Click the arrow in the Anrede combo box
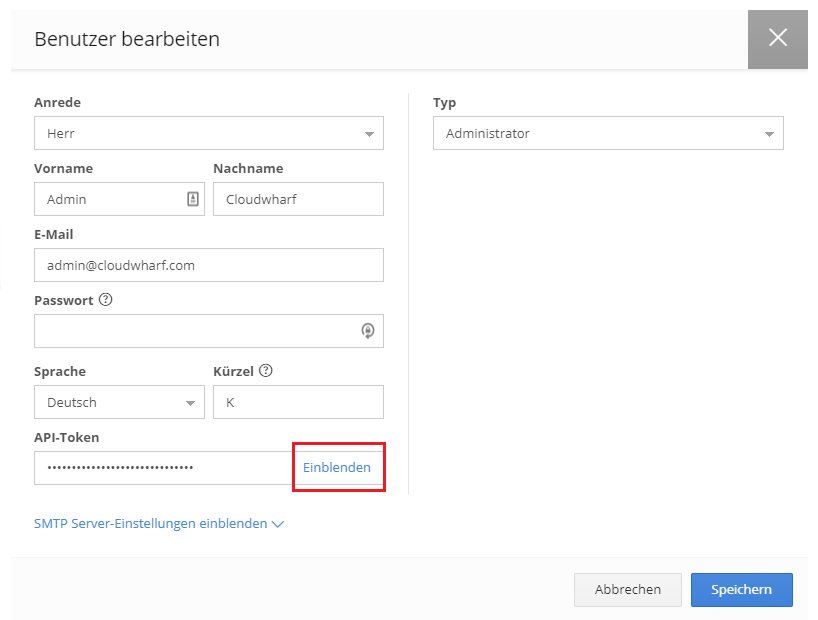This screenshot has height=620, width=818. point(368,134)
